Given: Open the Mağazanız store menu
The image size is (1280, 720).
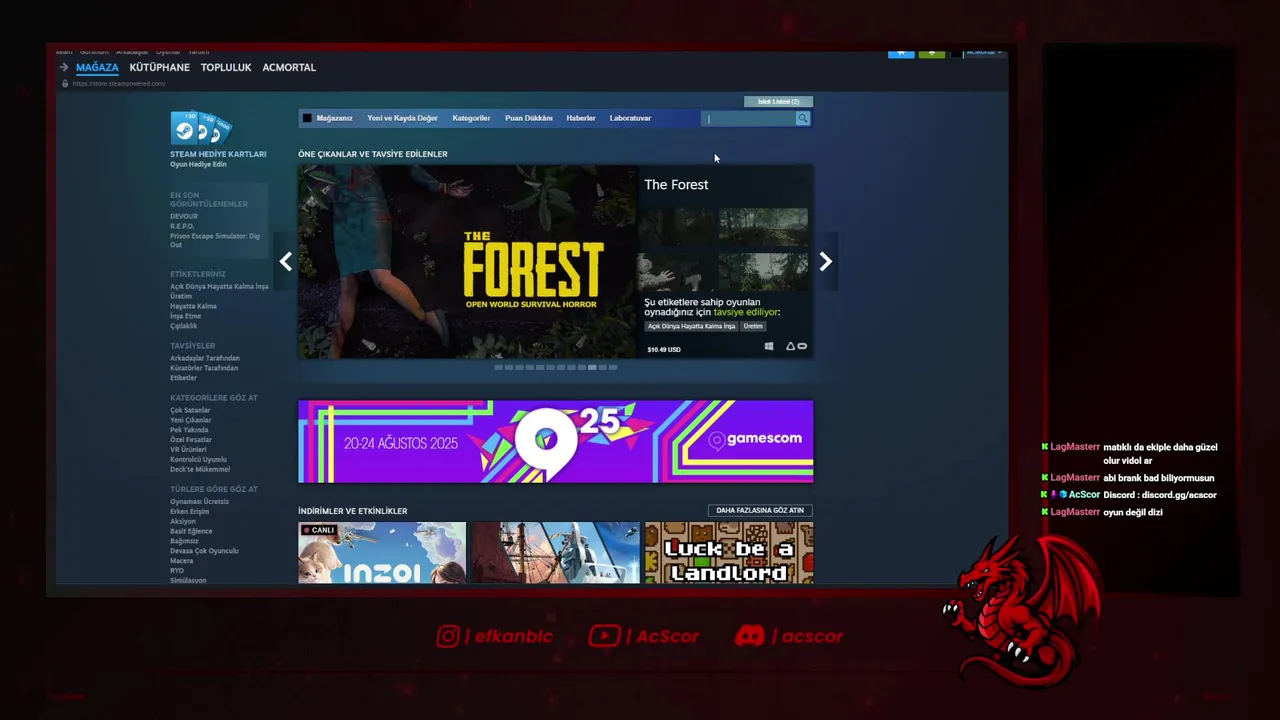Looking at the screenshot, I should [x=334, y=118].
